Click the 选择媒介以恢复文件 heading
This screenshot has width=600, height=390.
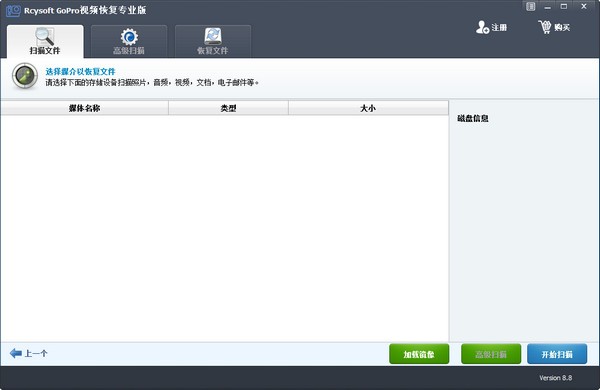[80, 72]
